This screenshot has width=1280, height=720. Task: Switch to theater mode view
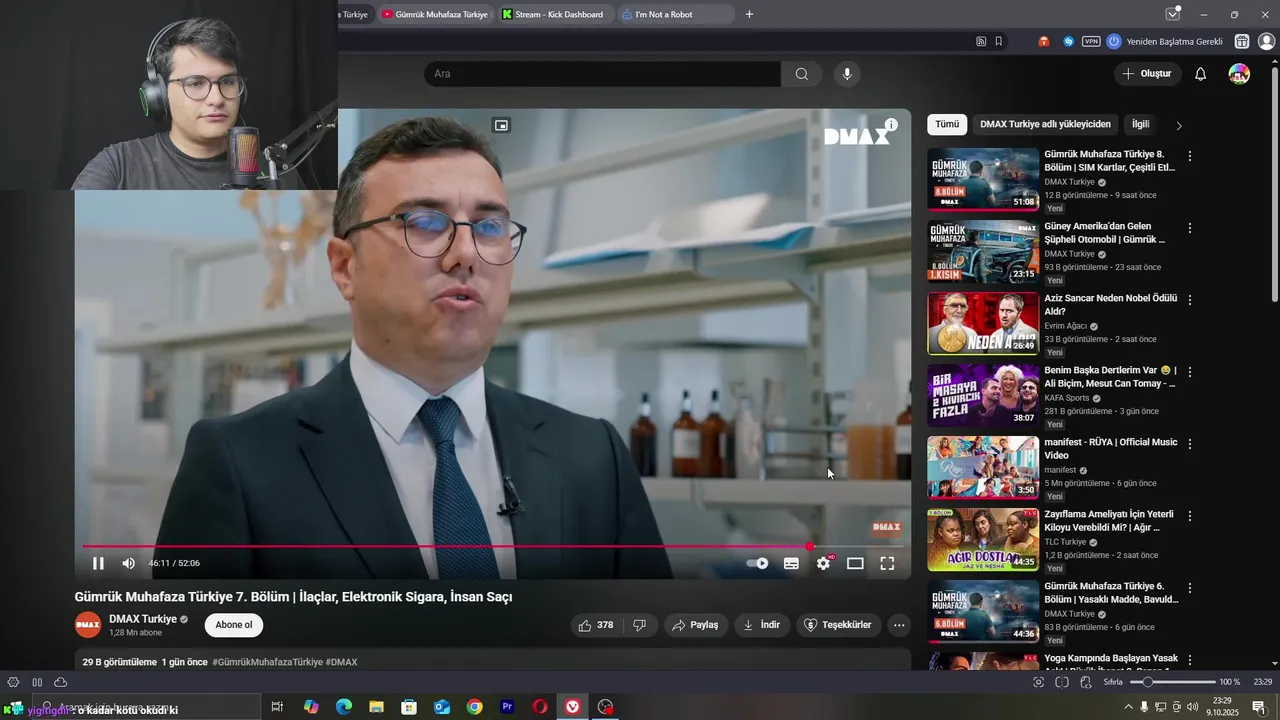[x=855, y=563]
